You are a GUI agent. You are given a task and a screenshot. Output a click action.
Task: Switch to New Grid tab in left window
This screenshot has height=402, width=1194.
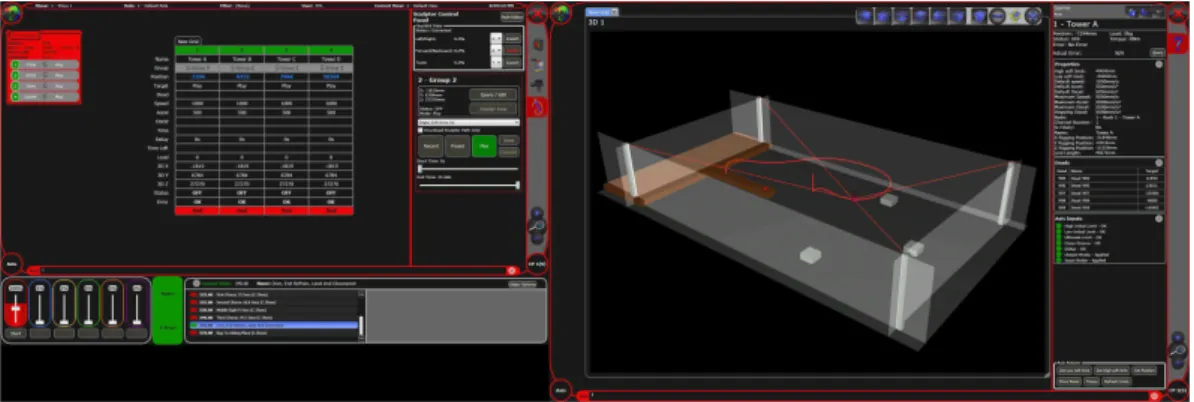click(188, 41)
